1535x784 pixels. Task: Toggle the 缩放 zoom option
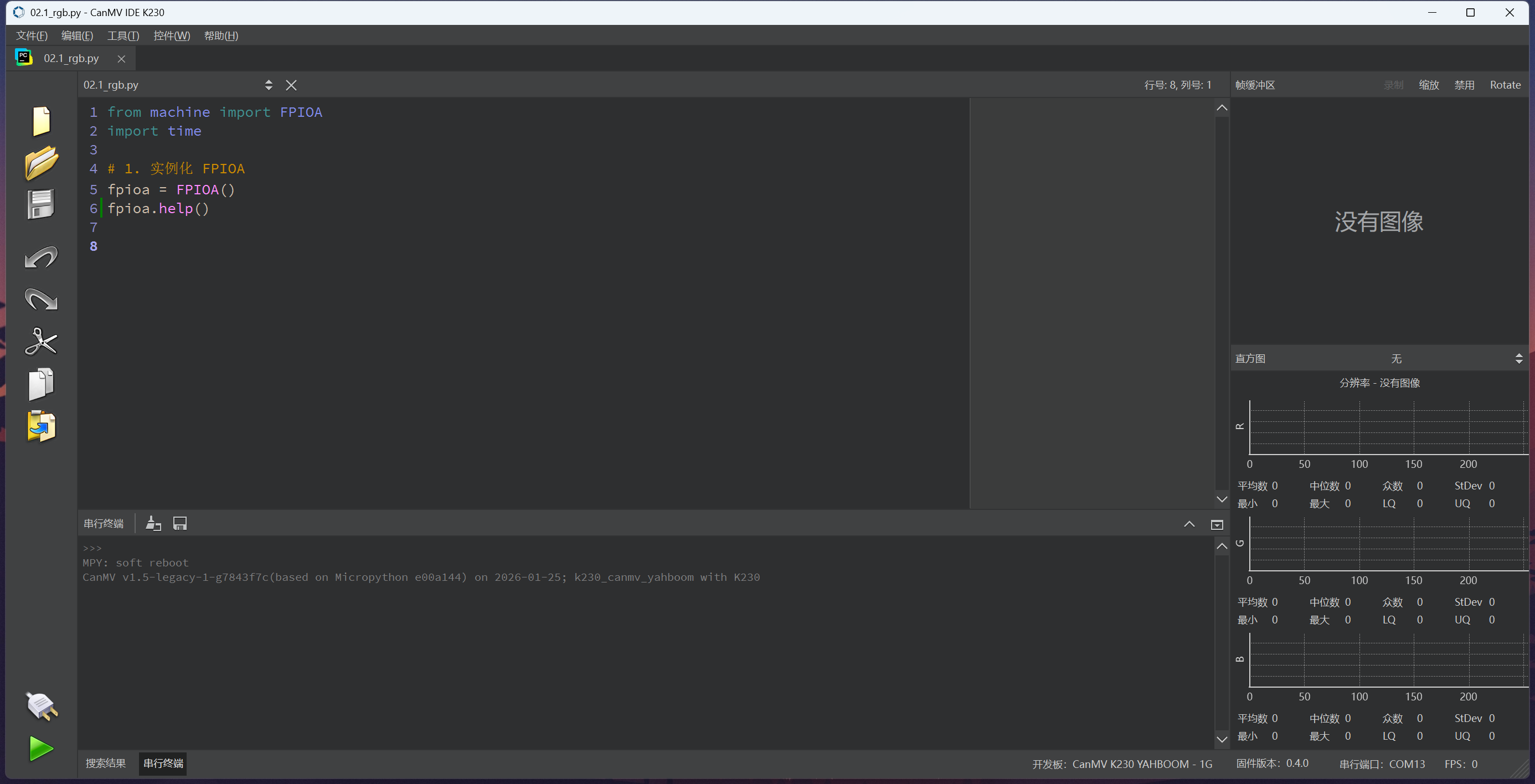(1428, 85)
